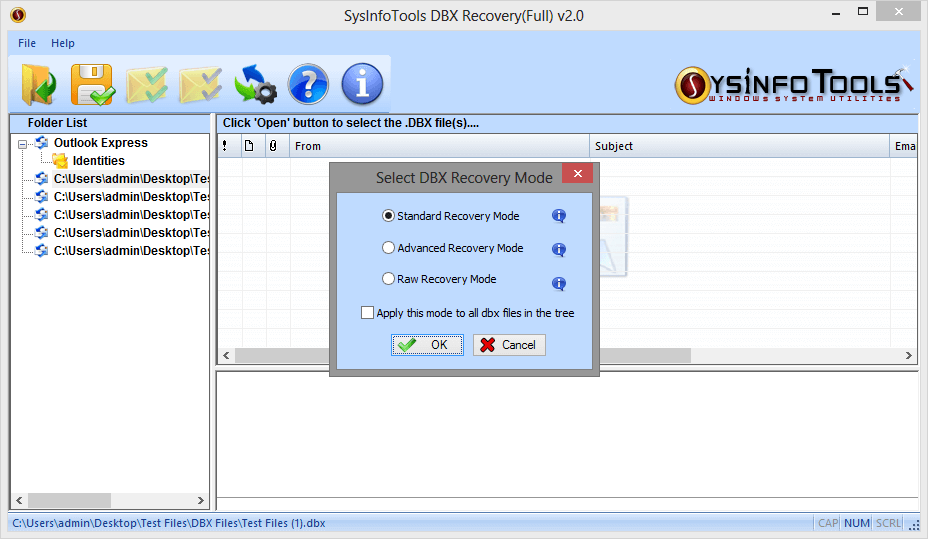Image resolution: width=928 pixels, height=539 pixels.
Task: Select the last C:\Users\admin\Desktop tree entry
Action: [x=131, y=251]
